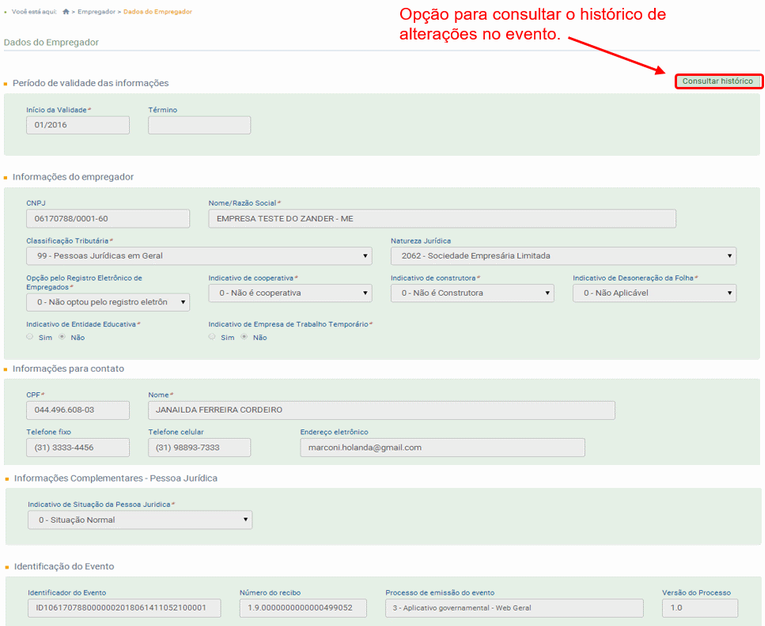The image size is (765, 626).
Task: Click the CPF contact field
Action: point(78,410)
